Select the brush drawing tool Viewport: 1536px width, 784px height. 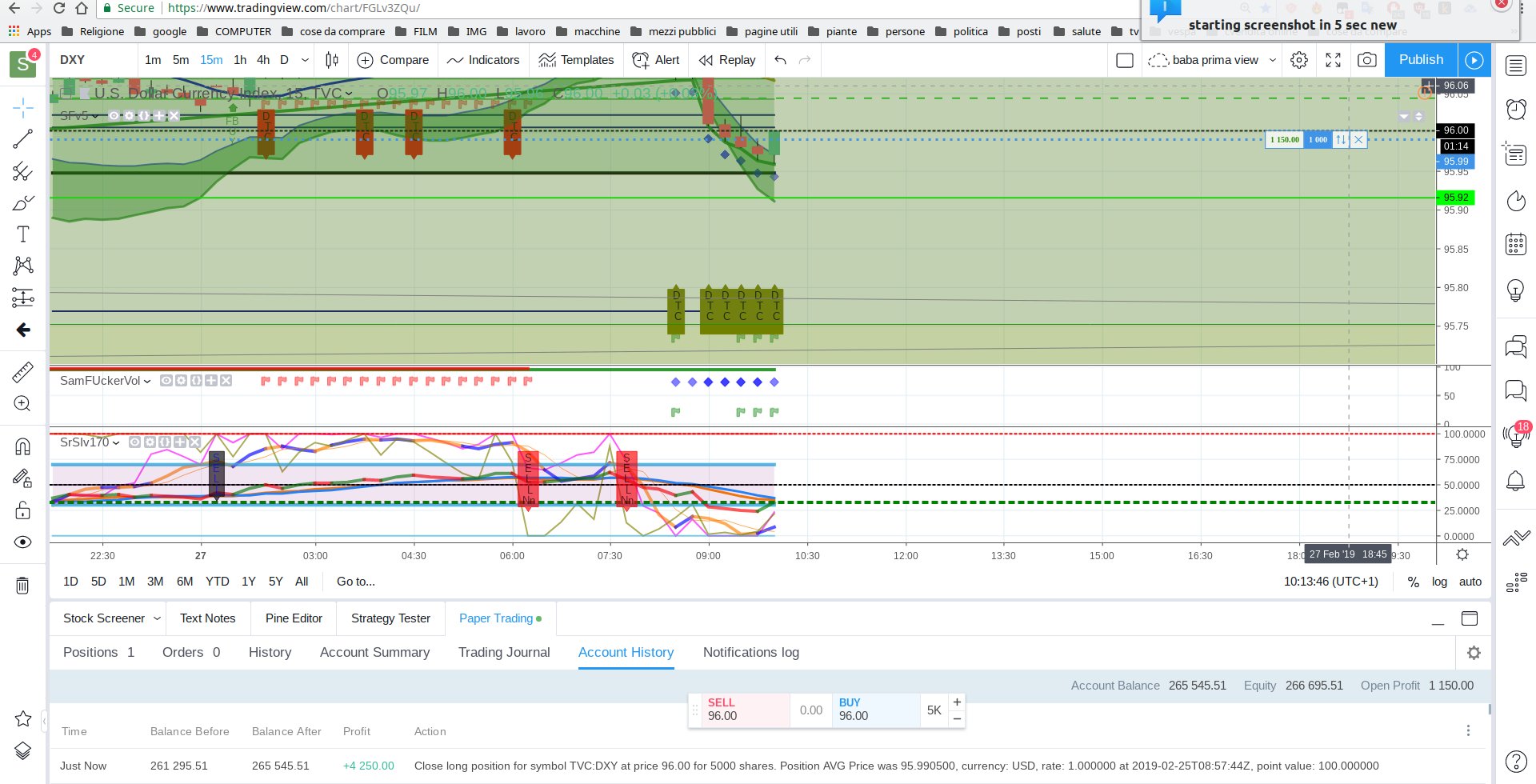tap(22, 202)
